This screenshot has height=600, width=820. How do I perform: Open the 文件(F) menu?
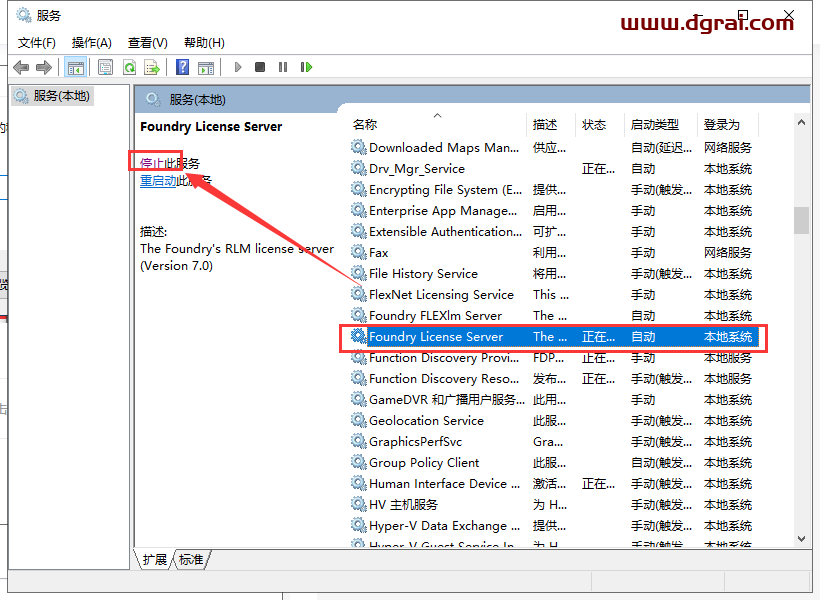(37, 43)
